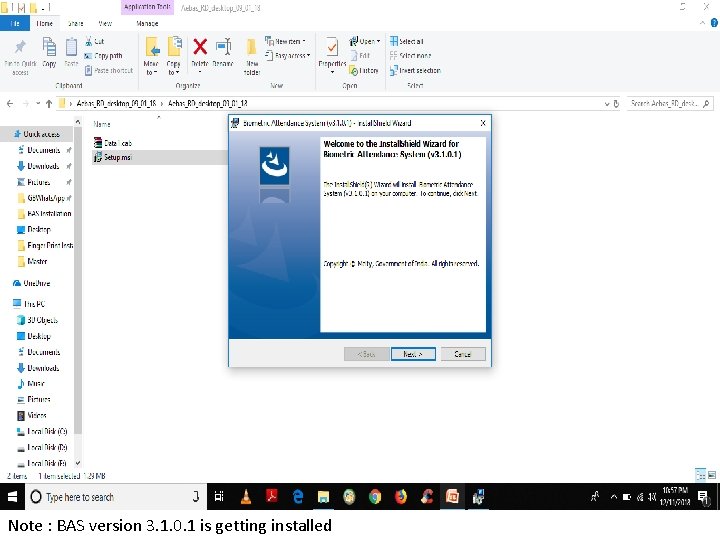
Task: Select OneDrive in navigation pane
Action: [x=31, y=283]
